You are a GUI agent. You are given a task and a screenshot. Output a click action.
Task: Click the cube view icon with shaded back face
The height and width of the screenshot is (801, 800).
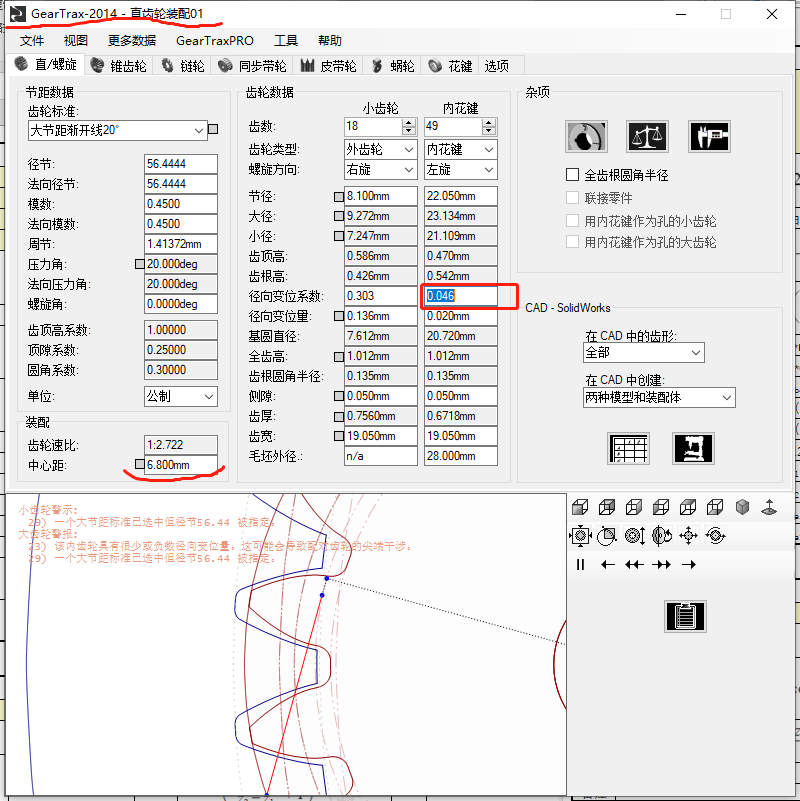[607, 507]
